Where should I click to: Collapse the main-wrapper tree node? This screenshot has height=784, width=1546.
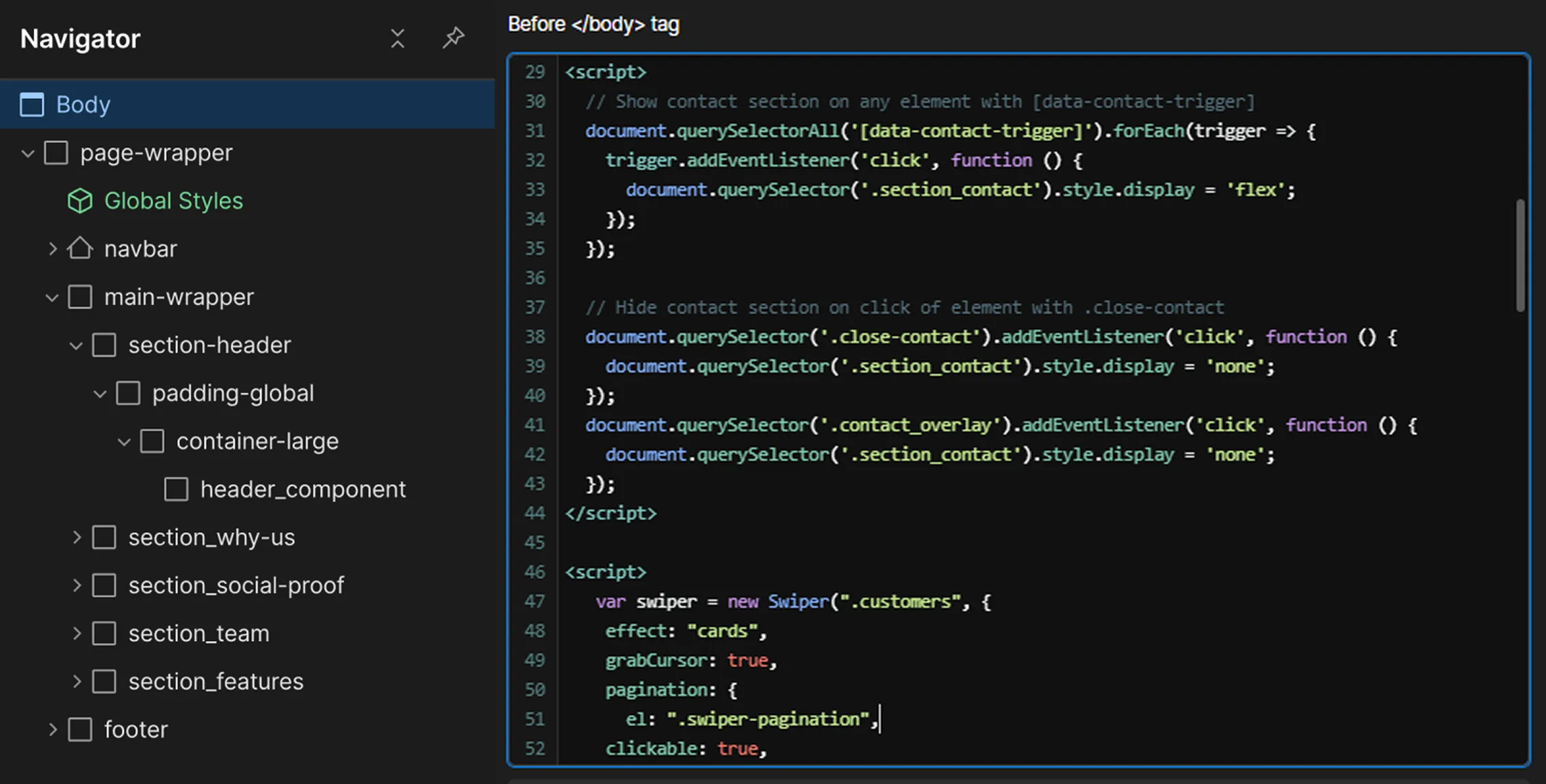click(52, 298)
